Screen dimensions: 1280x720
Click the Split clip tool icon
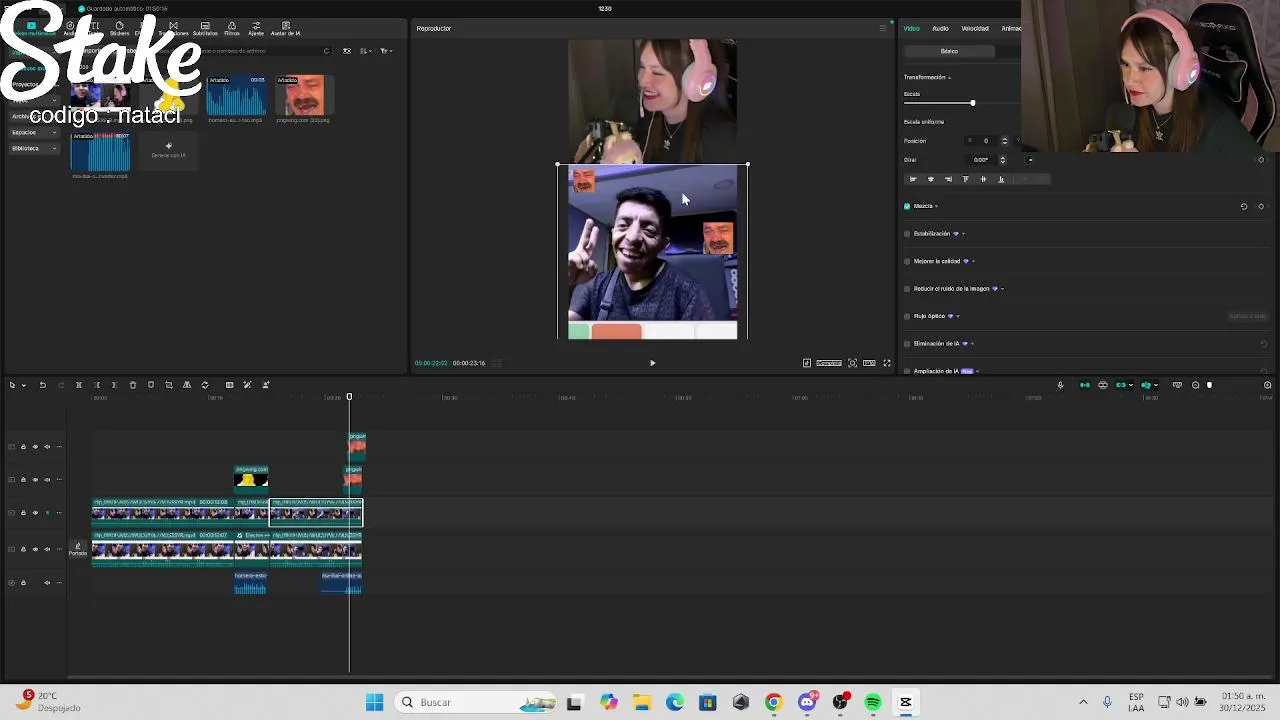coord(79,385)
